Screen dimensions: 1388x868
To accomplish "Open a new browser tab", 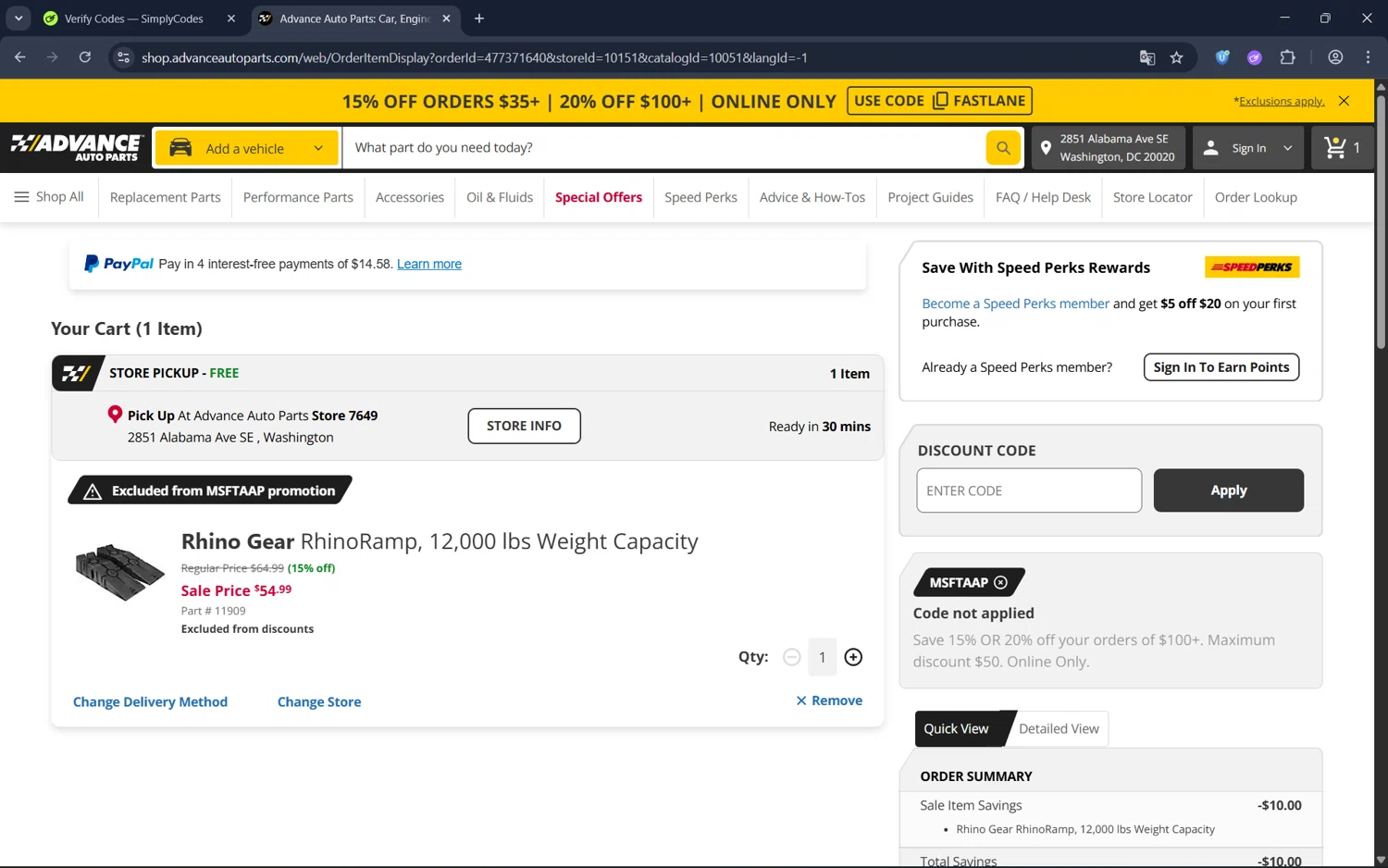I will tap(479, 19).
